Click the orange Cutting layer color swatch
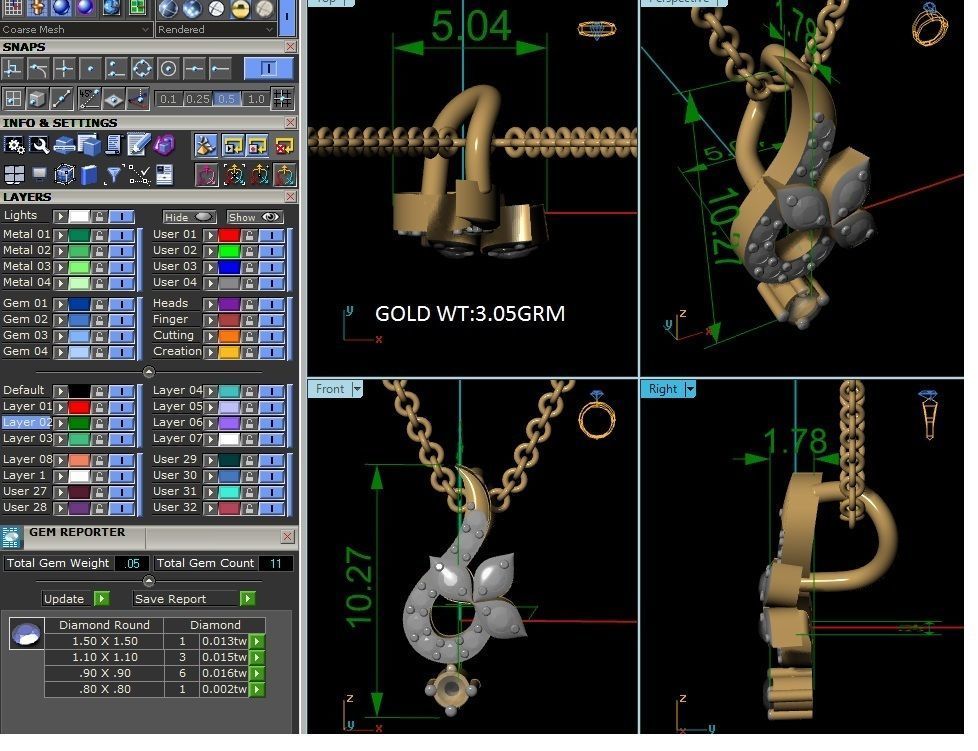978x751 pixels. [x=229, y=336]
